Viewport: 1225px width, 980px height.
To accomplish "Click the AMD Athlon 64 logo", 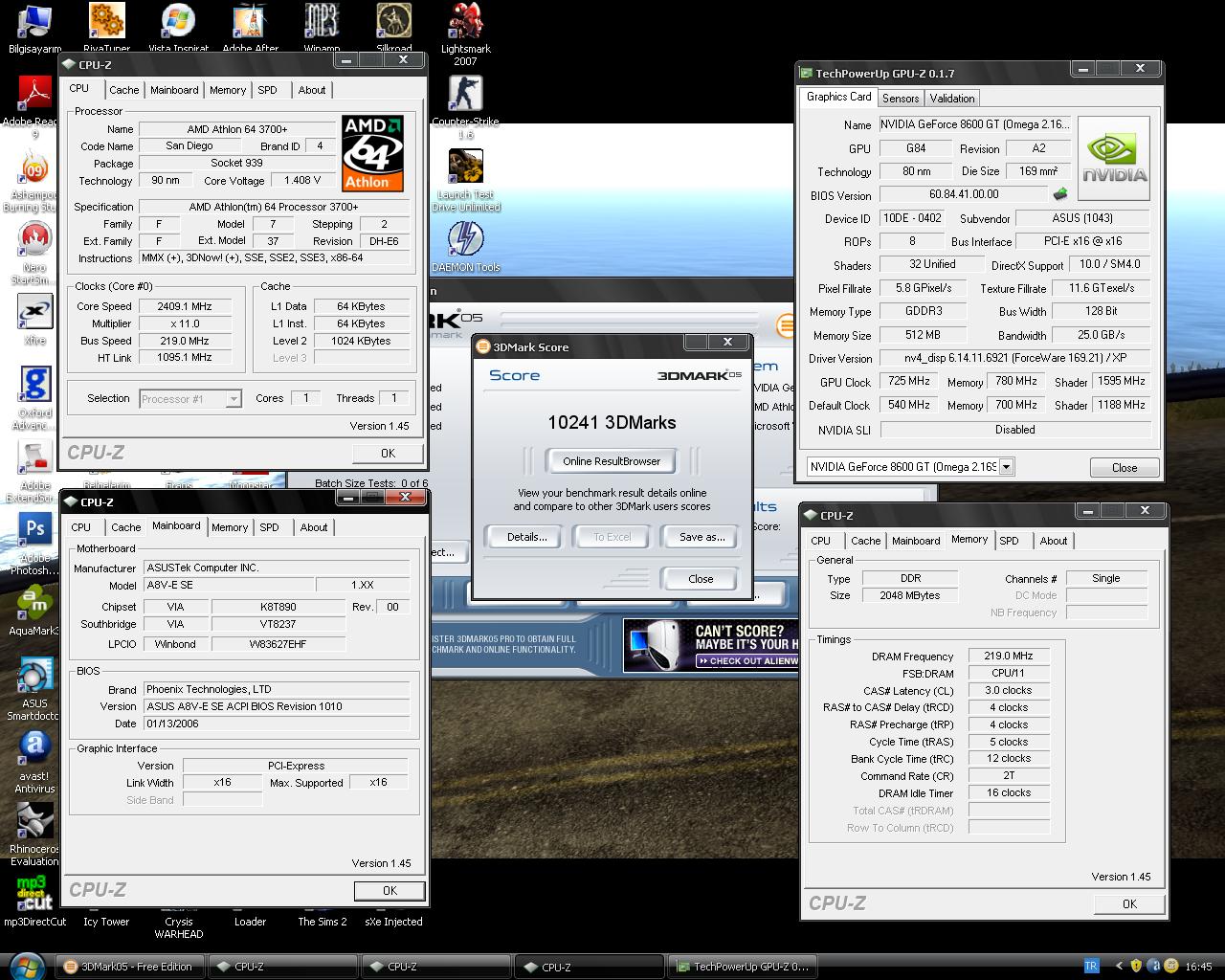I will [372, 154].
